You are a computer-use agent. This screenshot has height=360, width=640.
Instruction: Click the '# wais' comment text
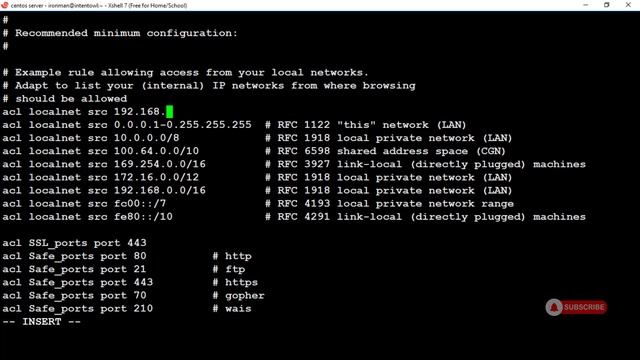(232, 309)
